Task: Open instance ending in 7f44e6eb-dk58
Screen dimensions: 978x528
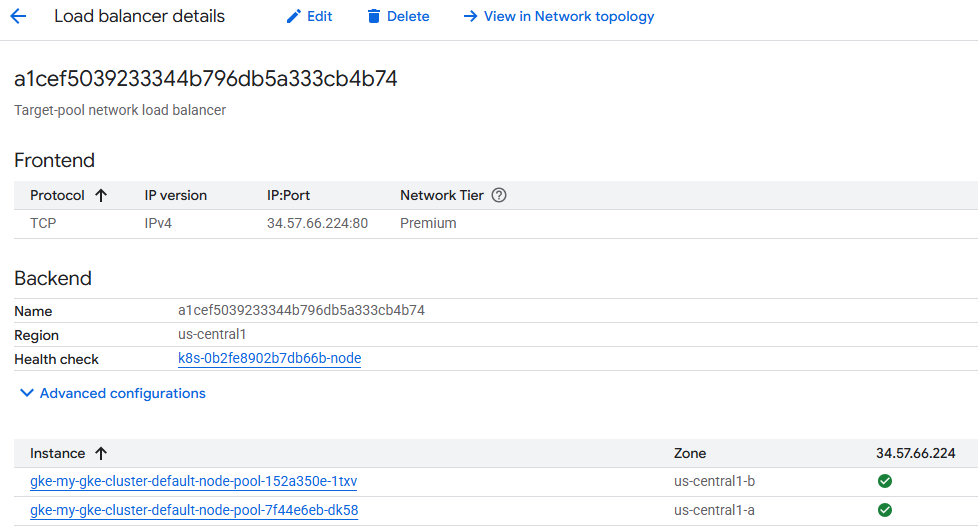Action: pos(194,510)
